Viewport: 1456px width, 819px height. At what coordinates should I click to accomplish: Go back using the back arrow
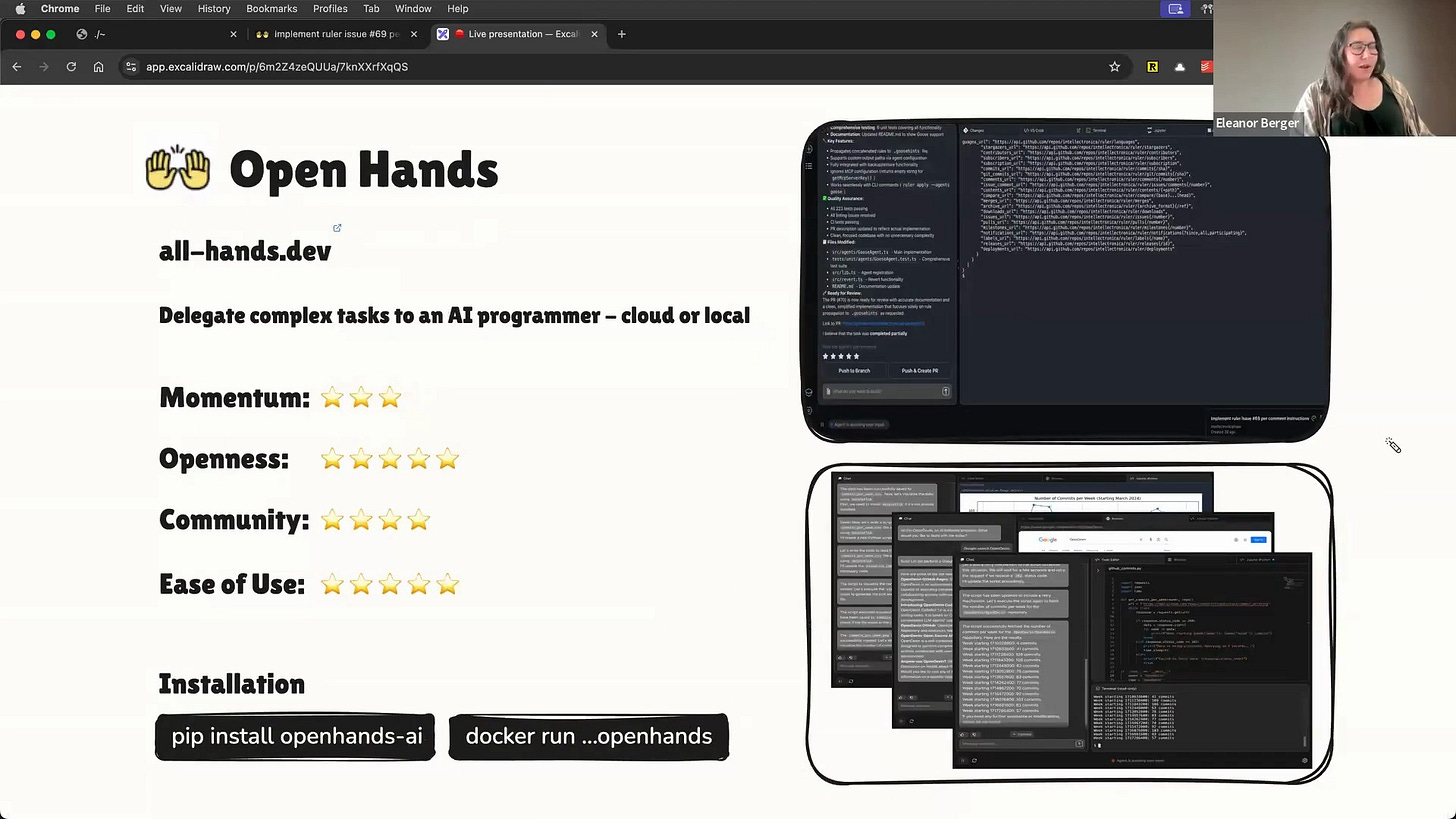(16, 66)
